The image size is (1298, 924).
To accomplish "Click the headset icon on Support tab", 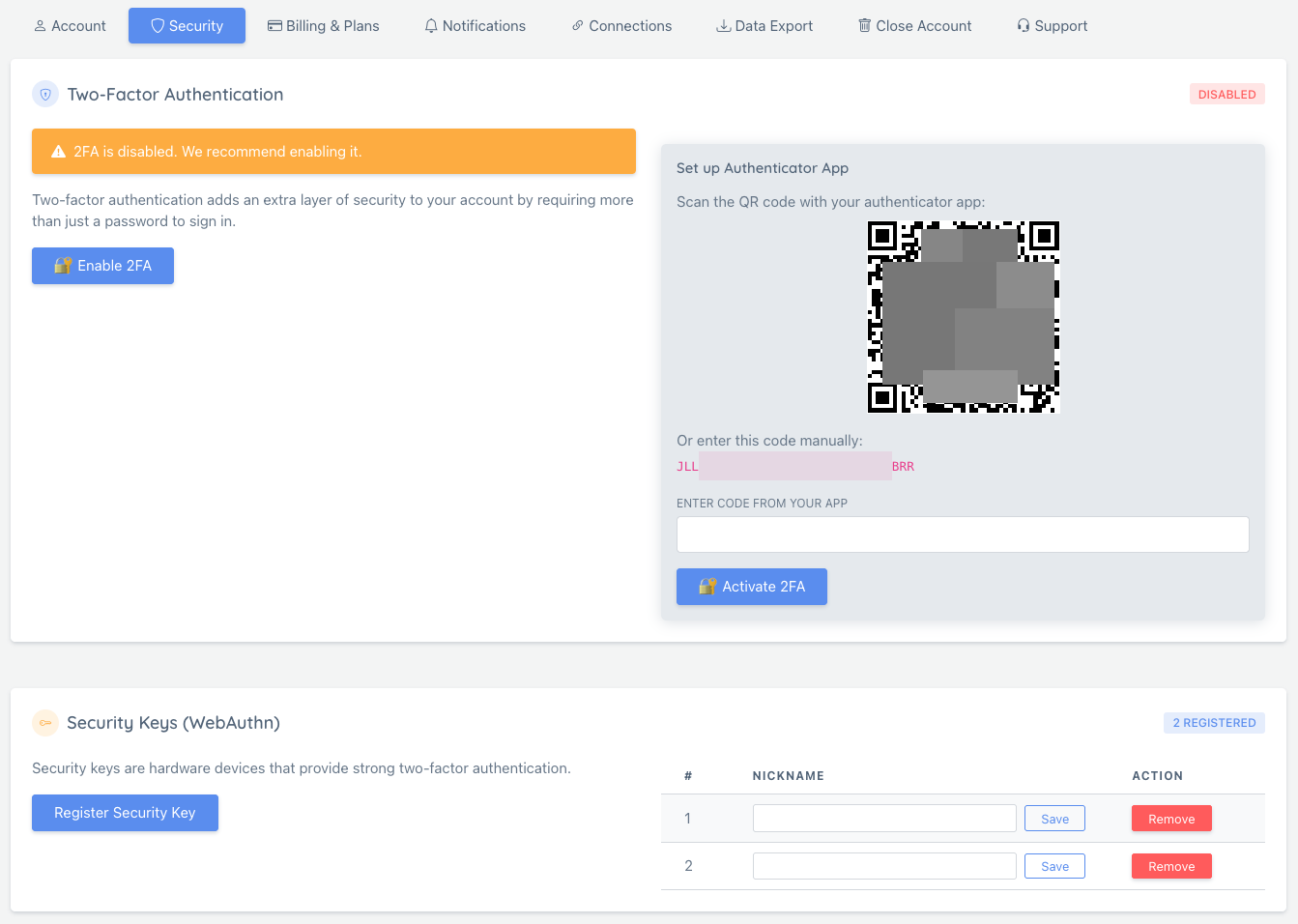I will point(1023,26).
